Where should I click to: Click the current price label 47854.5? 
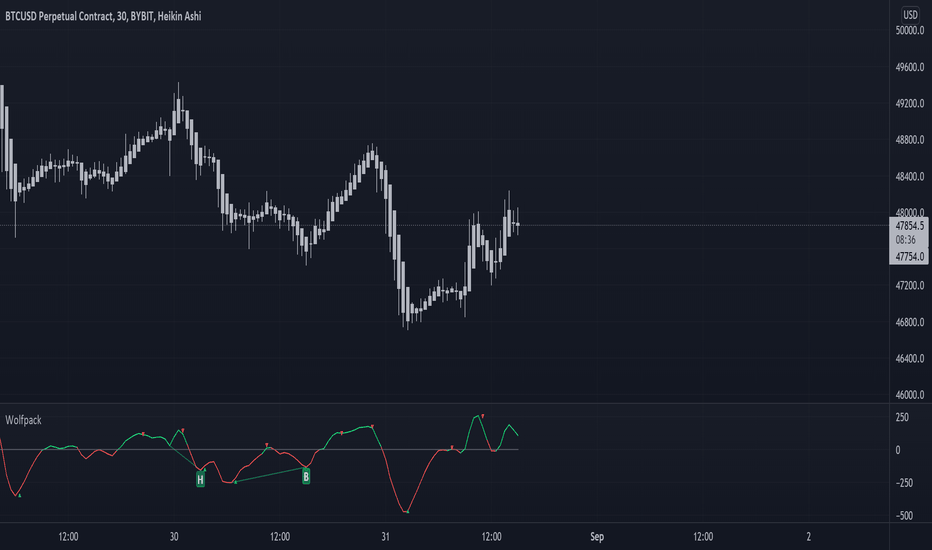909,226
